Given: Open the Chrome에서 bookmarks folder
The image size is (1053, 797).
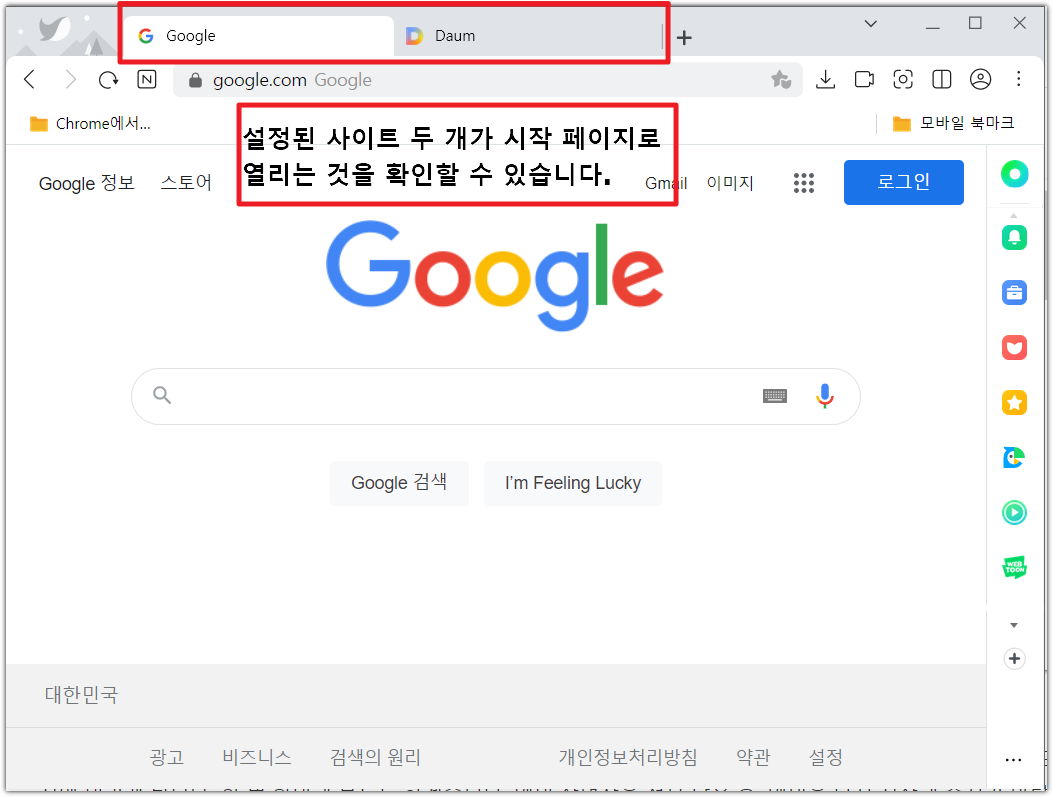Looking at the screenshot, I should (x=91, y=124).
